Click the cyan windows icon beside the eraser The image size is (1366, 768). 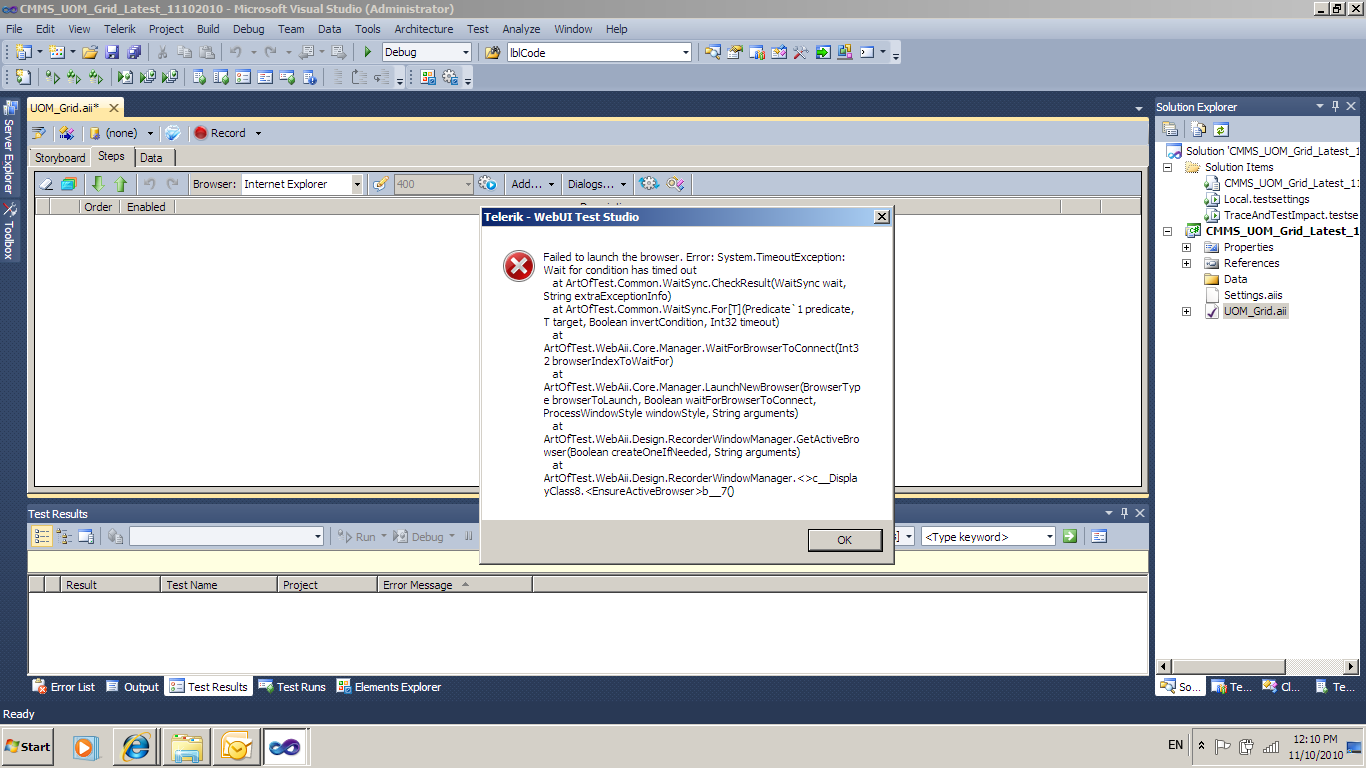click(69, 184)
